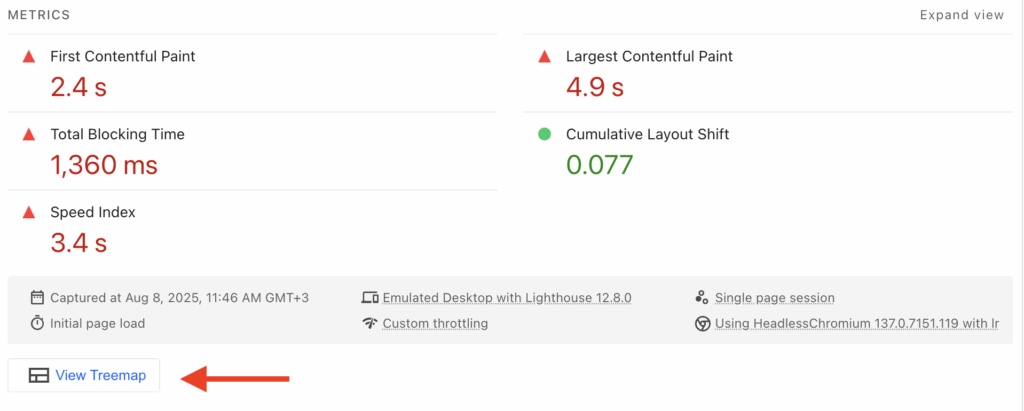Click the device icon beside Emulated Desktop
1024x411 pixels.
click(x=369, y=298)
